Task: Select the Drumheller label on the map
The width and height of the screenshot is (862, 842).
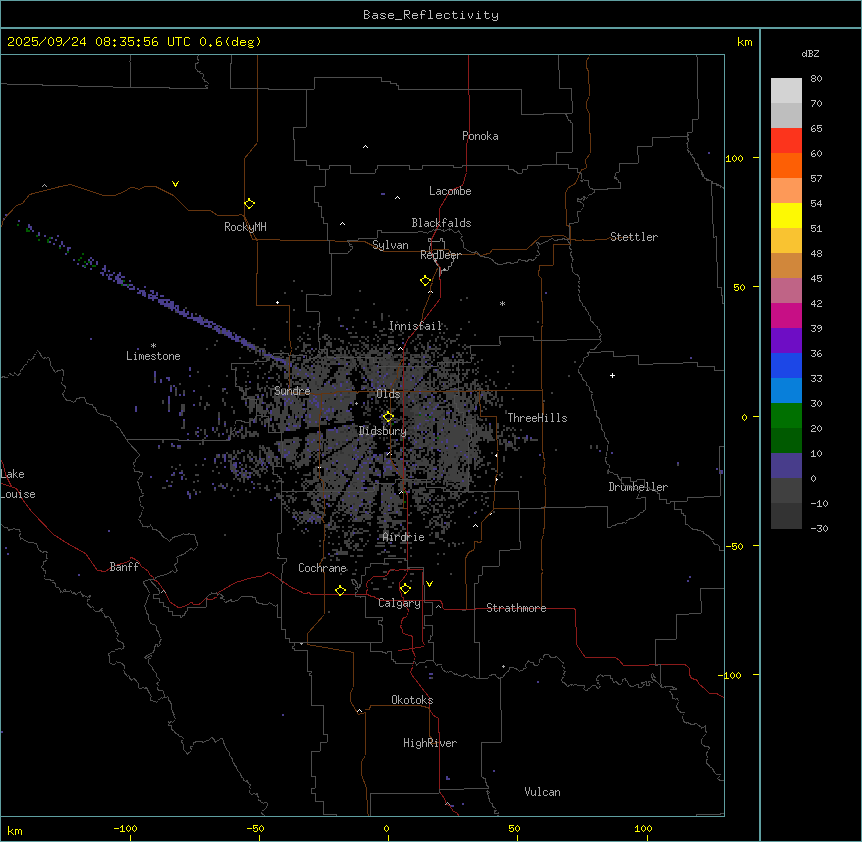Action: [x=637, y=487]
